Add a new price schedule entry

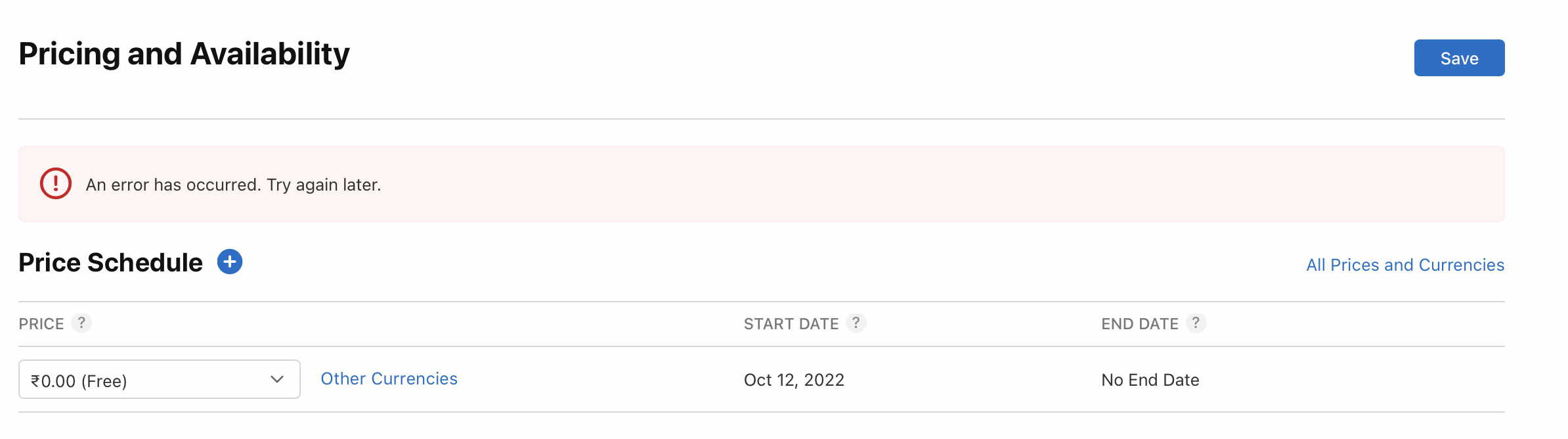[x=230, y=262]
